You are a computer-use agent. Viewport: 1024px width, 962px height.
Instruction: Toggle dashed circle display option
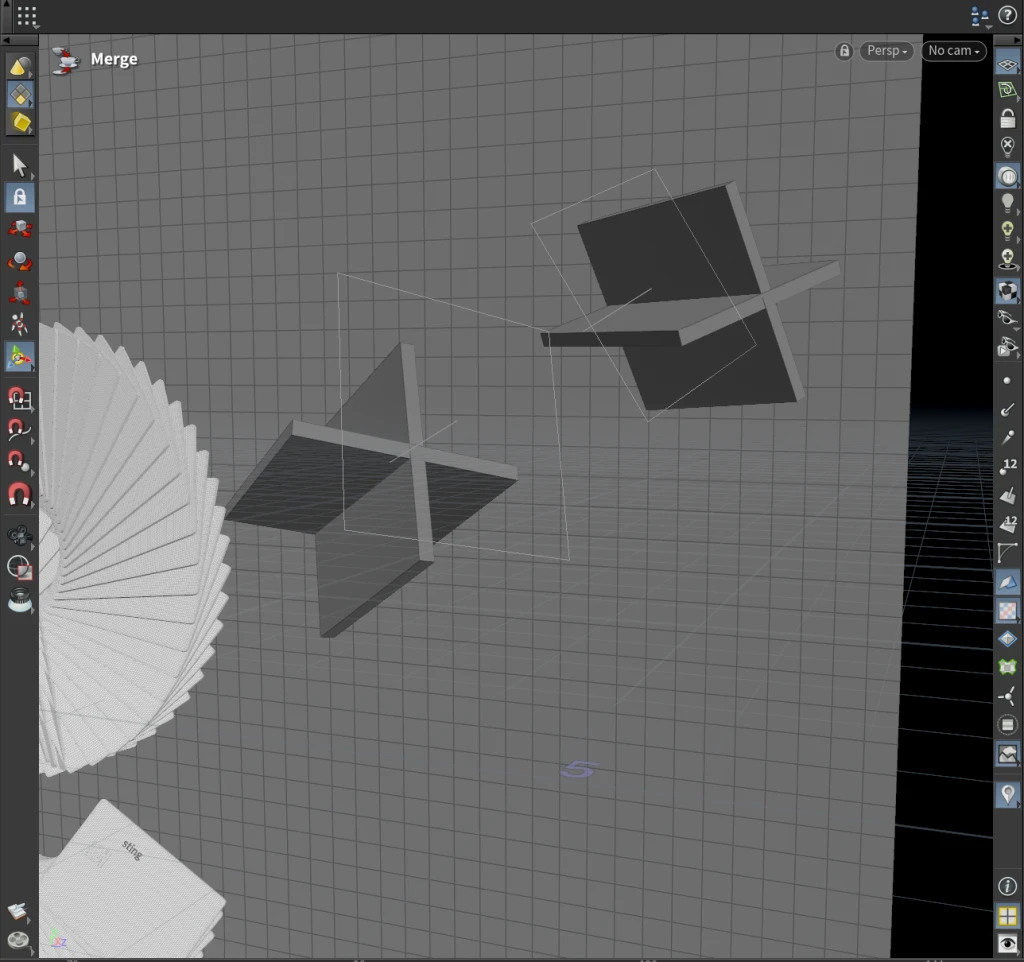tap(1007, 725)
